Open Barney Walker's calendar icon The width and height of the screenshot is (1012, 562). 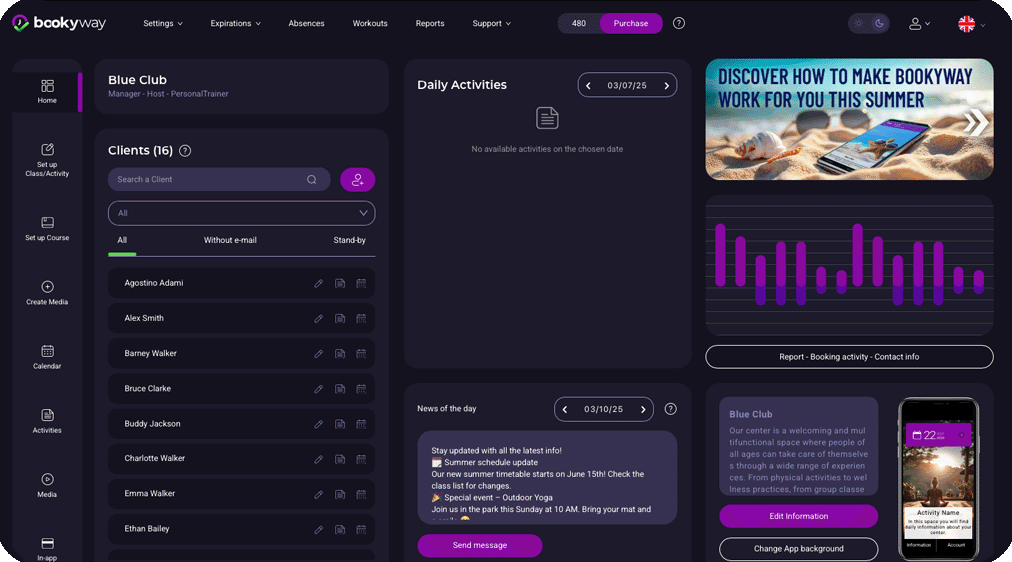pos(361,354)
